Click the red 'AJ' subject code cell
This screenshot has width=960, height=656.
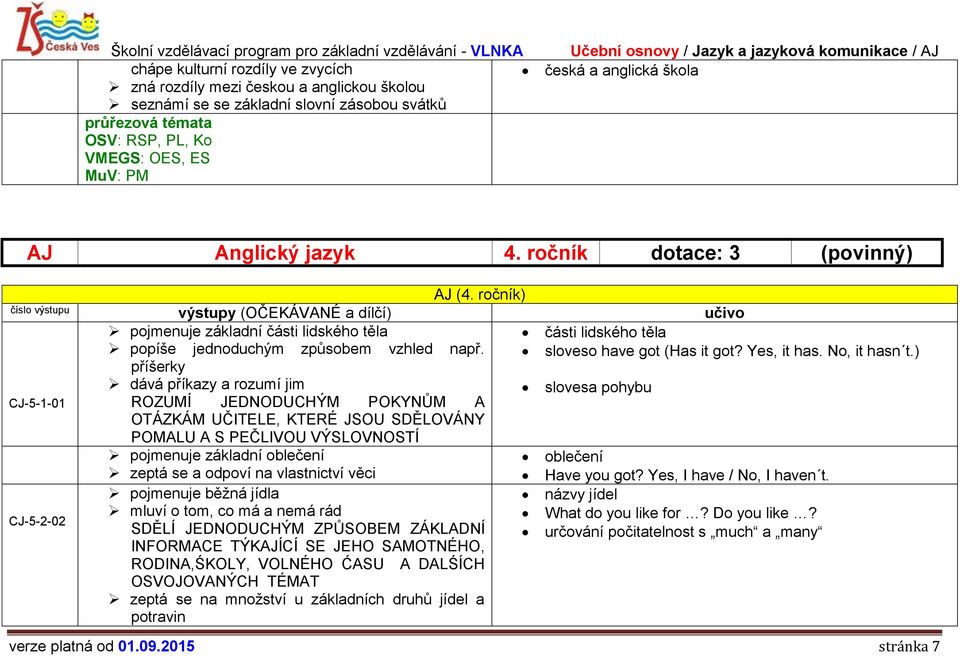tap(40, 253)
